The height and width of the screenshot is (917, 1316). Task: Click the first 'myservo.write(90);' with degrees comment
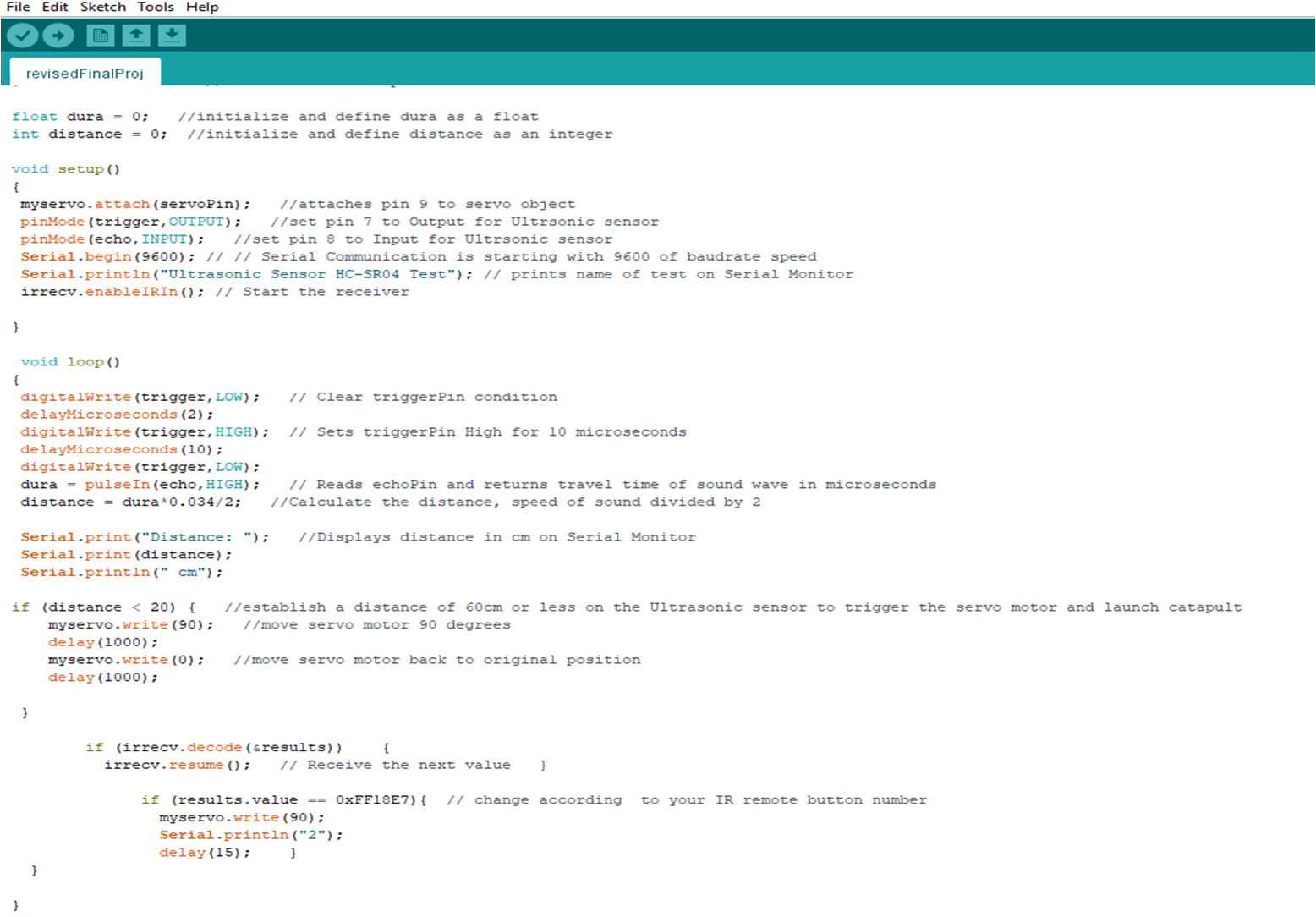(131, 625)
